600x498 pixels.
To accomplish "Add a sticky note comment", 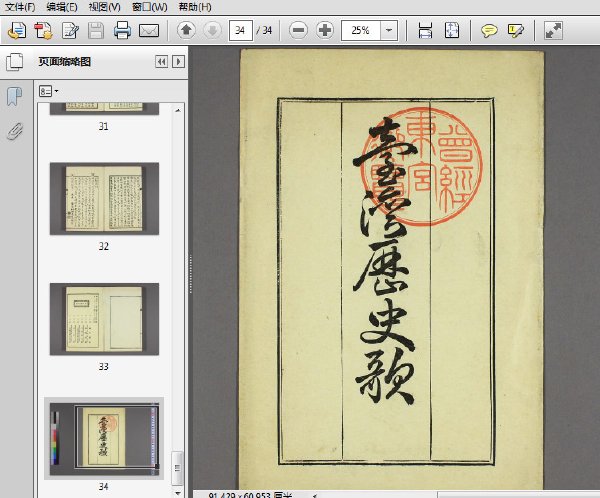I will coord(489,30).
